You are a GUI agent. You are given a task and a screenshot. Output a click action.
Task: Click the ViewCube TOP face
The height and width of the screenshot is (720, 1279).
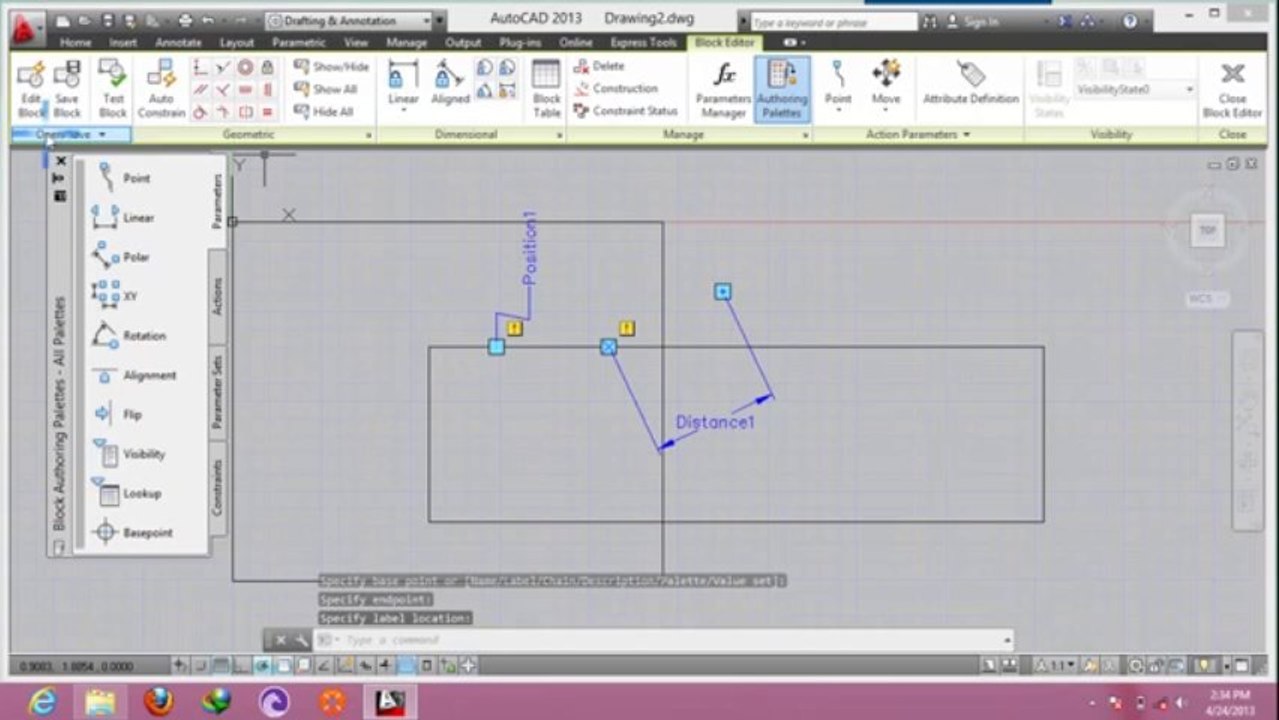[1207, 231]
